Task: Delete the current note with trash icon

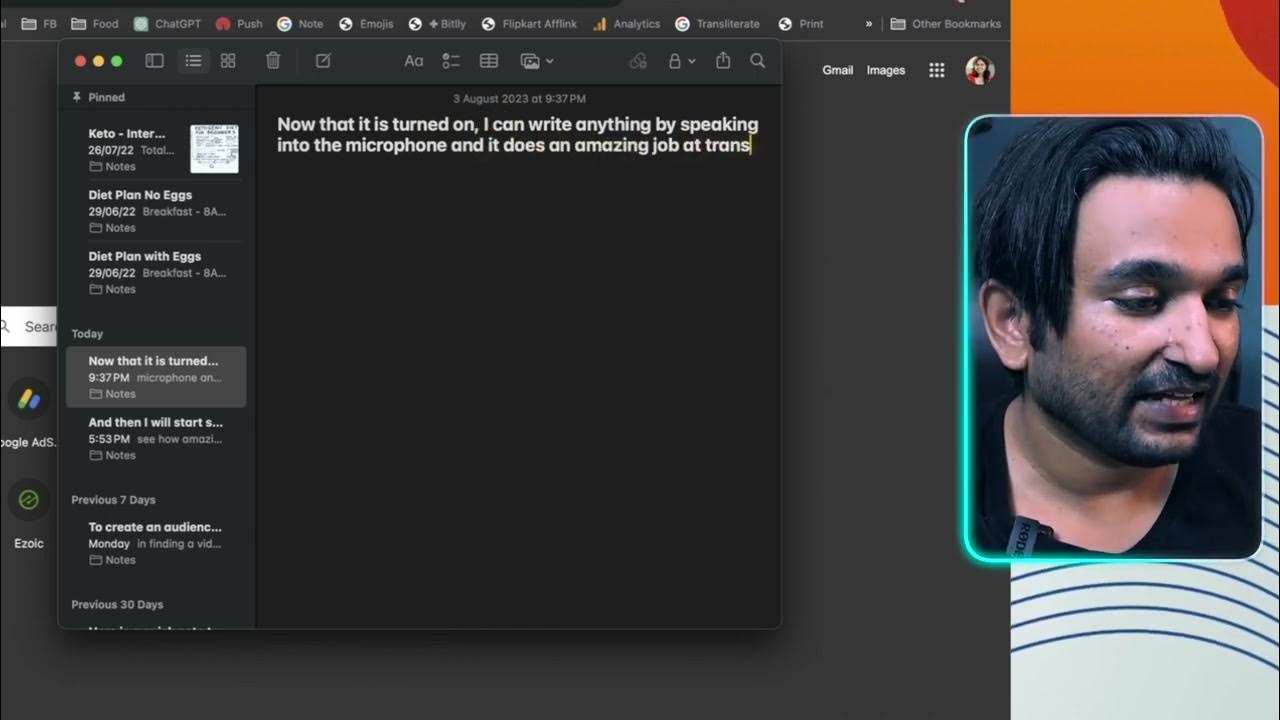Action: (x=273, y=61)
